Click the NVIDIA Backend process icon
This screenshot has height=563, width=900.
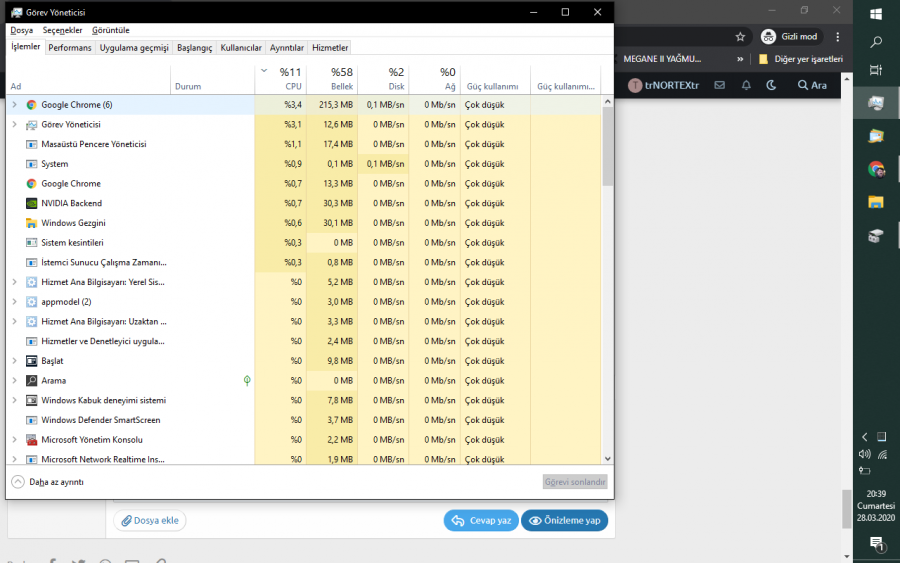tap(32, 203)
